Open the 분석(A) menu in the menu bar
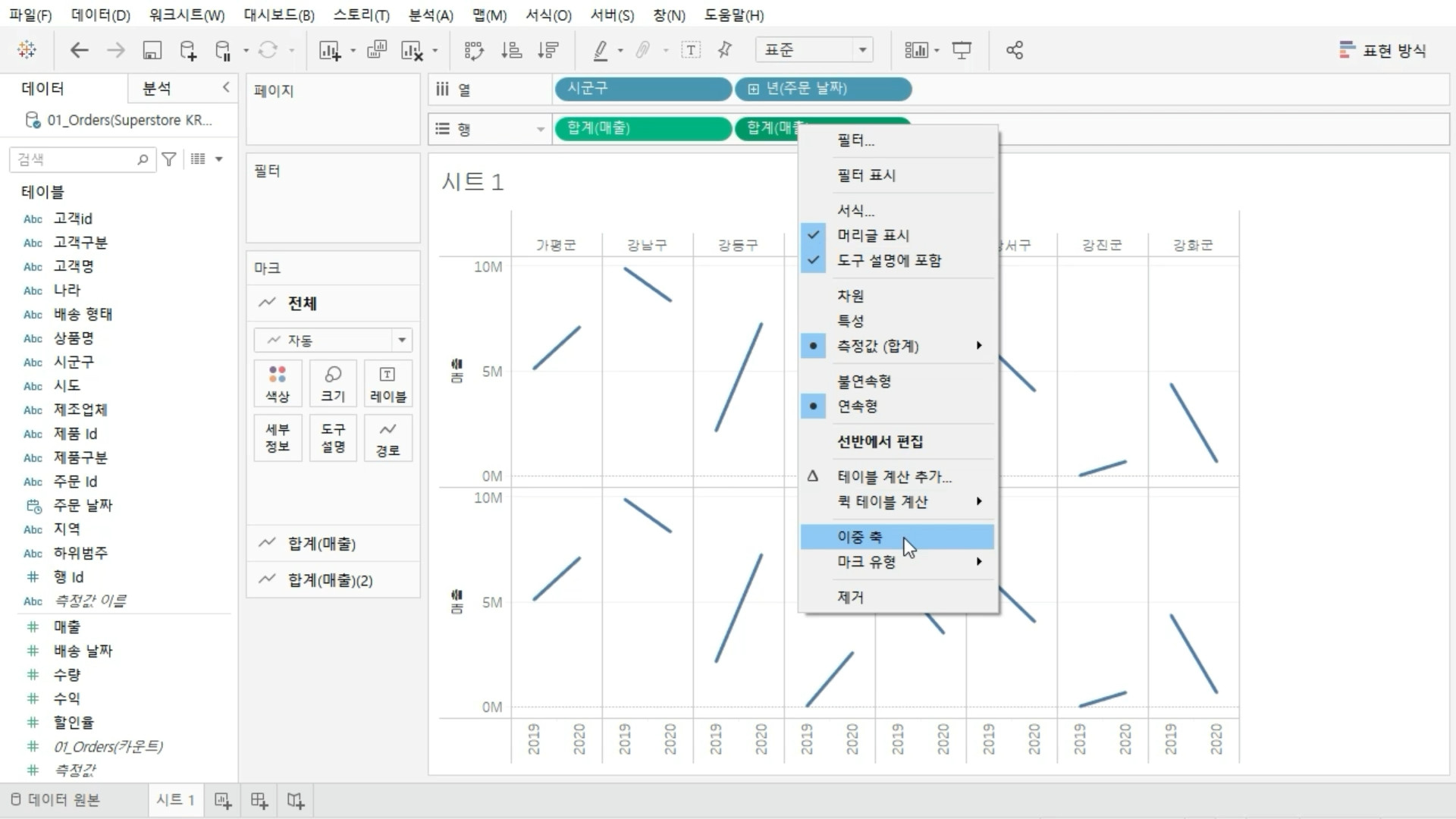This screenshot has height=819, width=1456. click(431, 15)
